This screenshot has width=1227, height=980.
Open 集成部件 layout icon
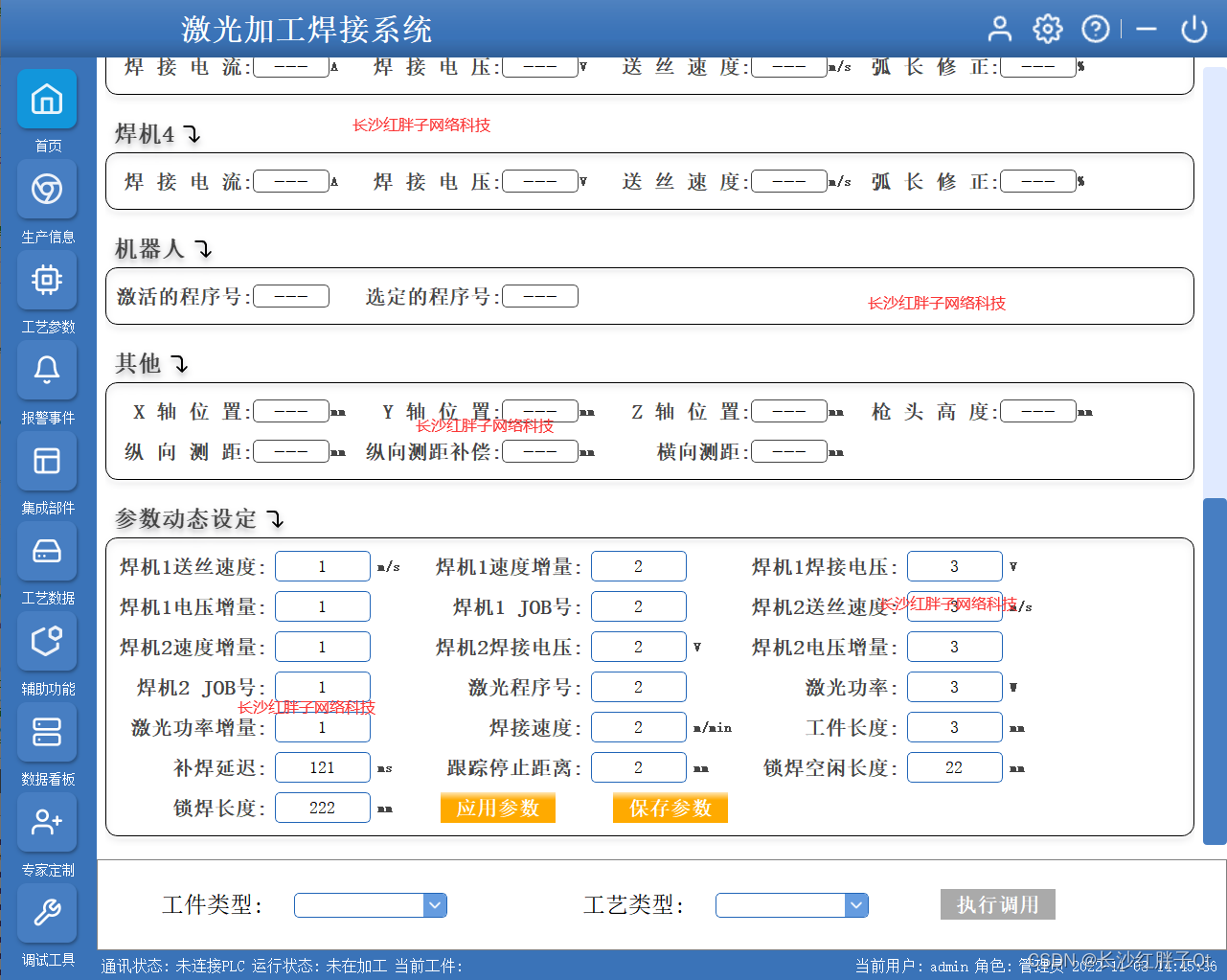point(47,461)
